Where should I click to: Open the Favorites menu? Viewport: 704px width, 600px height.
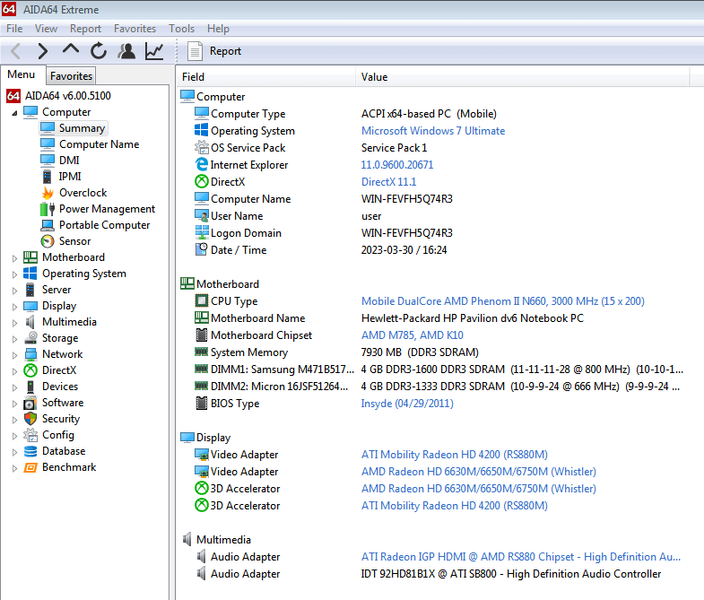135,29
